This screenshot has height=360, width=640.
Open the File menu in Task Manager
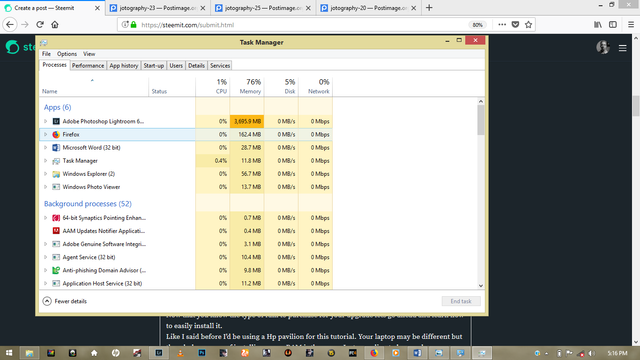(46, 54)
